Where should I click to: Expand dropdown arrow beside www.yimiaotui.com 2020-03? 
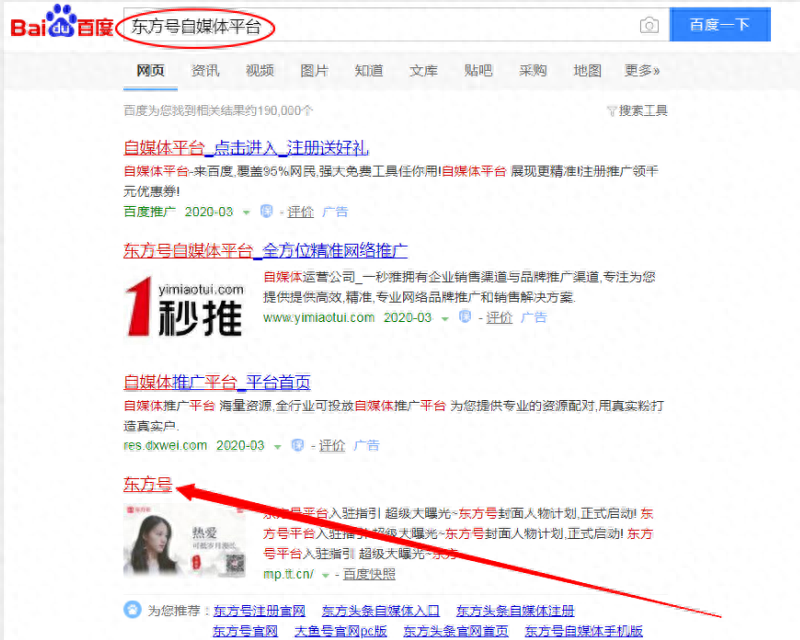coord(445,318)
